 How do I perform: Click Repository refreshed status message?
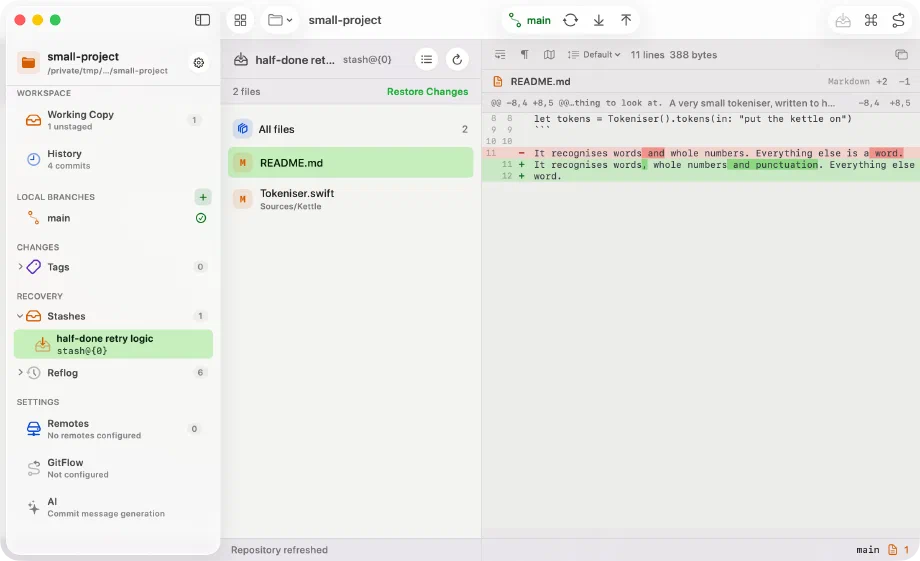(279, 550)
